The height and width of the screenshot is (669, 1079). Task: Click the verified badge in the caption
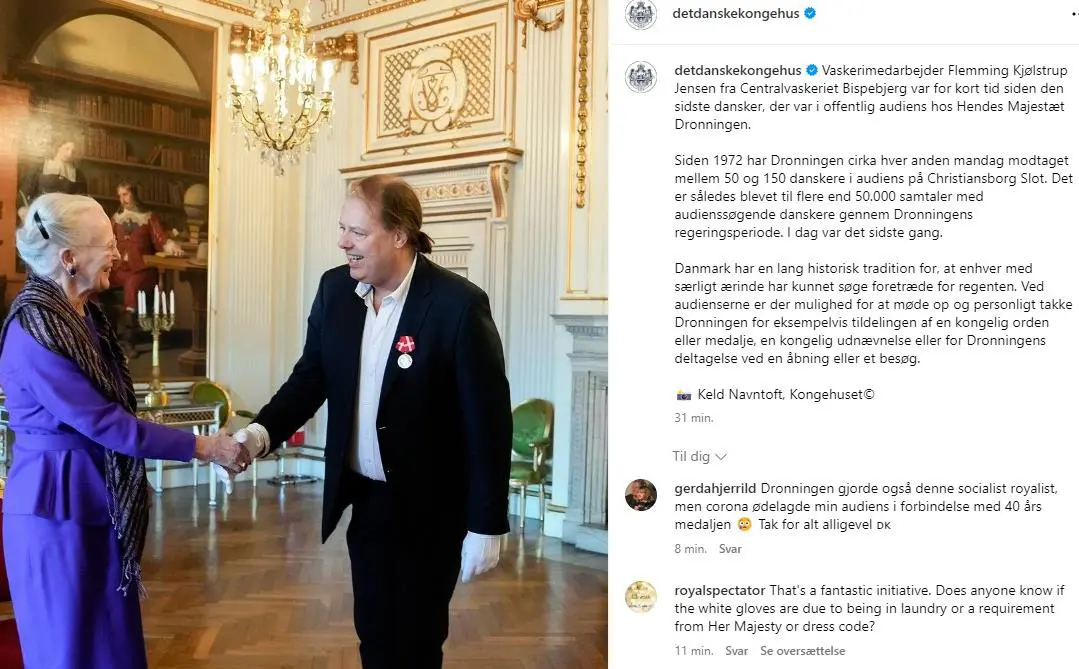(x=812, y=70)
